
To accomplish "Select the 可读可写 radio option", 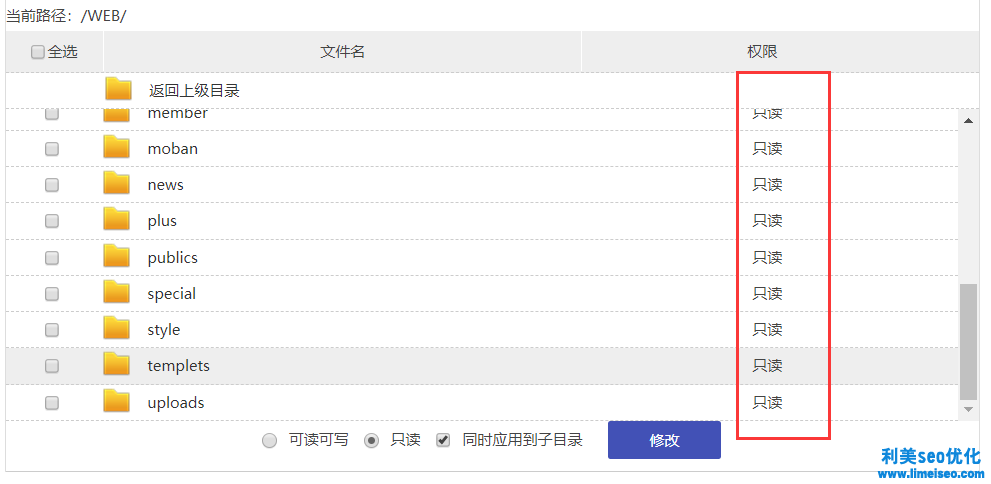I will click(x=270, y=440).
